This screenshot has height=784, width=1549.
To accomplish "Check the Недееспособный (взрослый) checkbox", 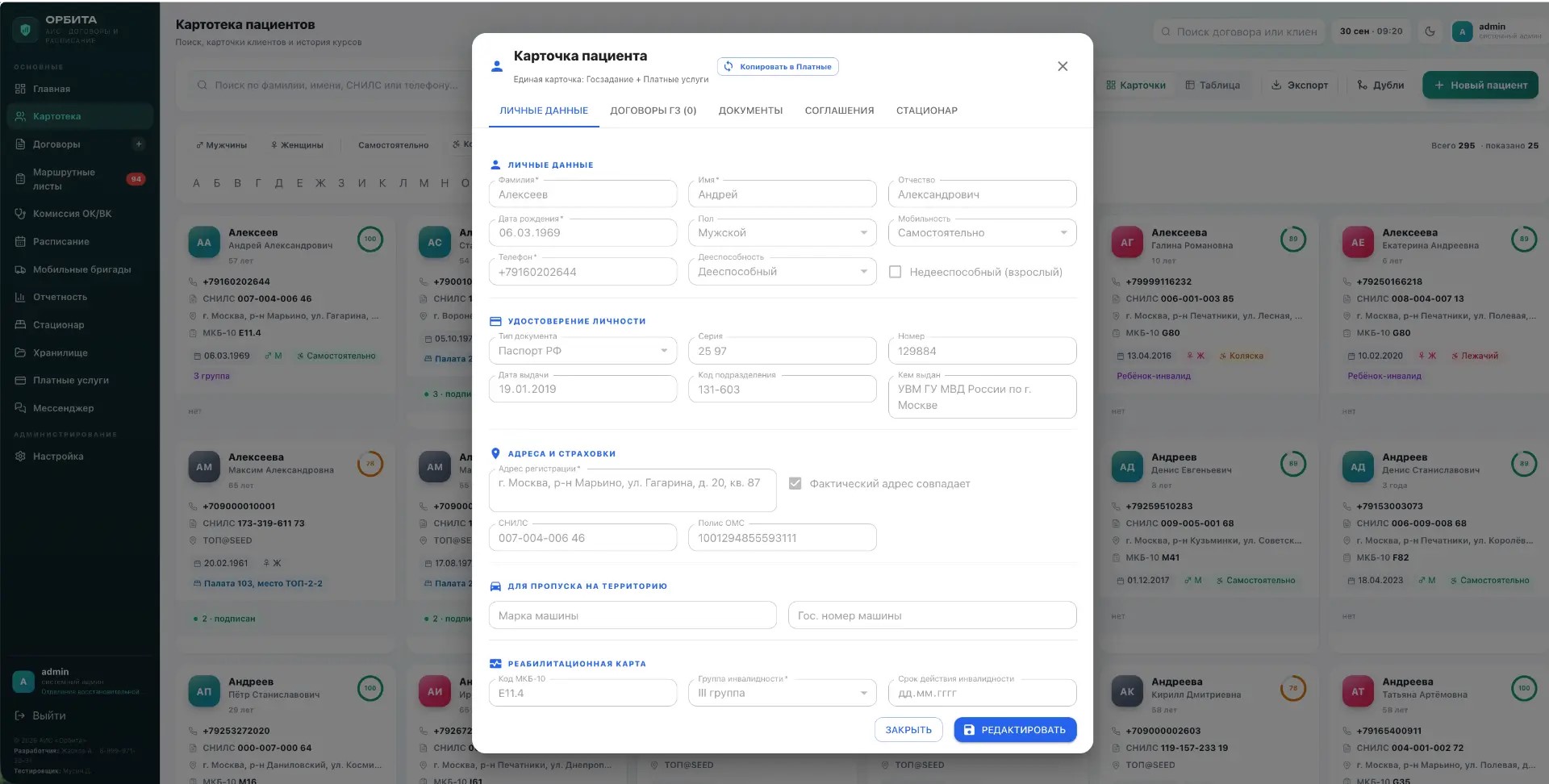I will 895,272.
